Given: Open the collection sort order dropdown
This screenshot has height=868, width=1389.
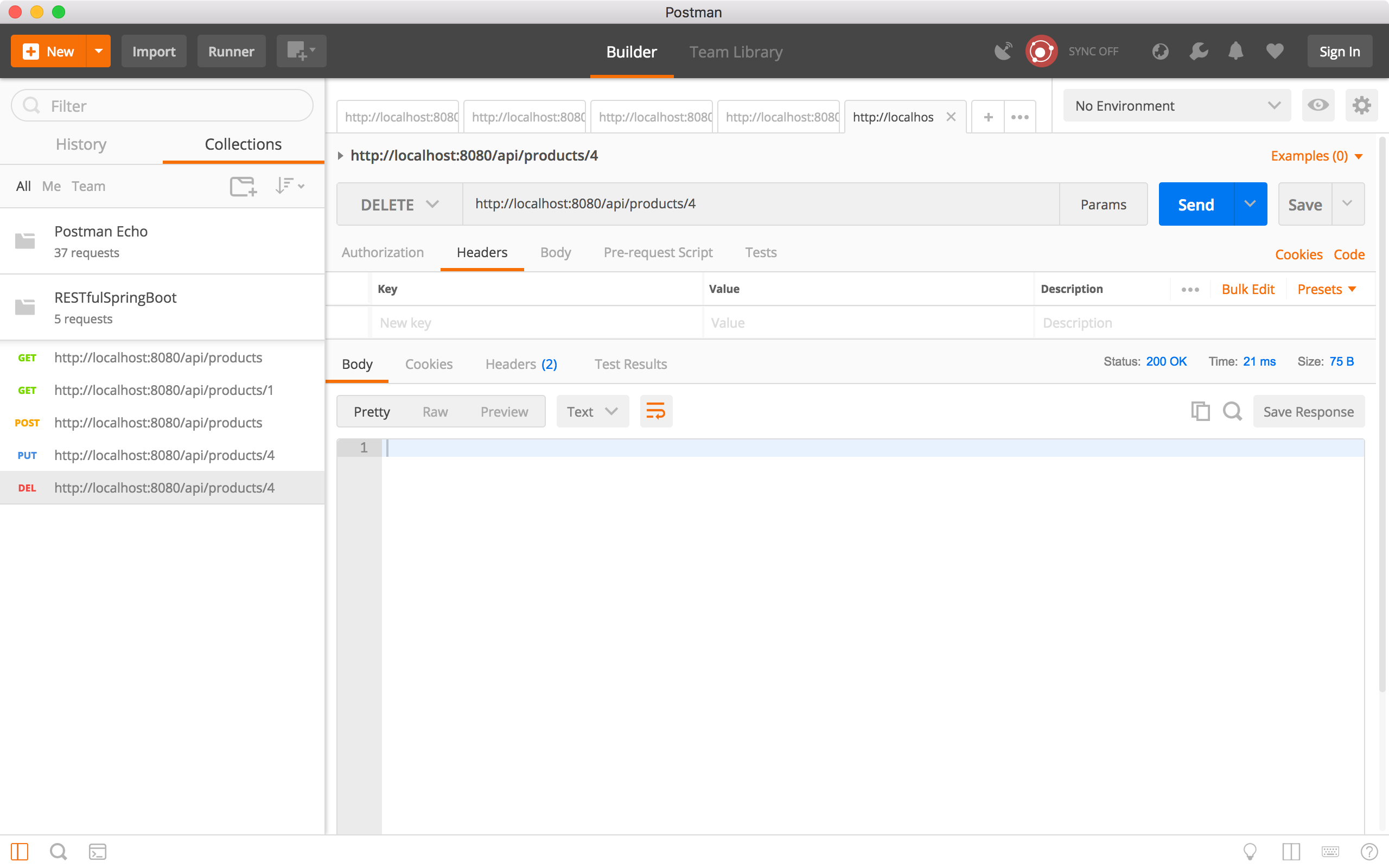Looking at the screenshot, I should click(290, 186).
